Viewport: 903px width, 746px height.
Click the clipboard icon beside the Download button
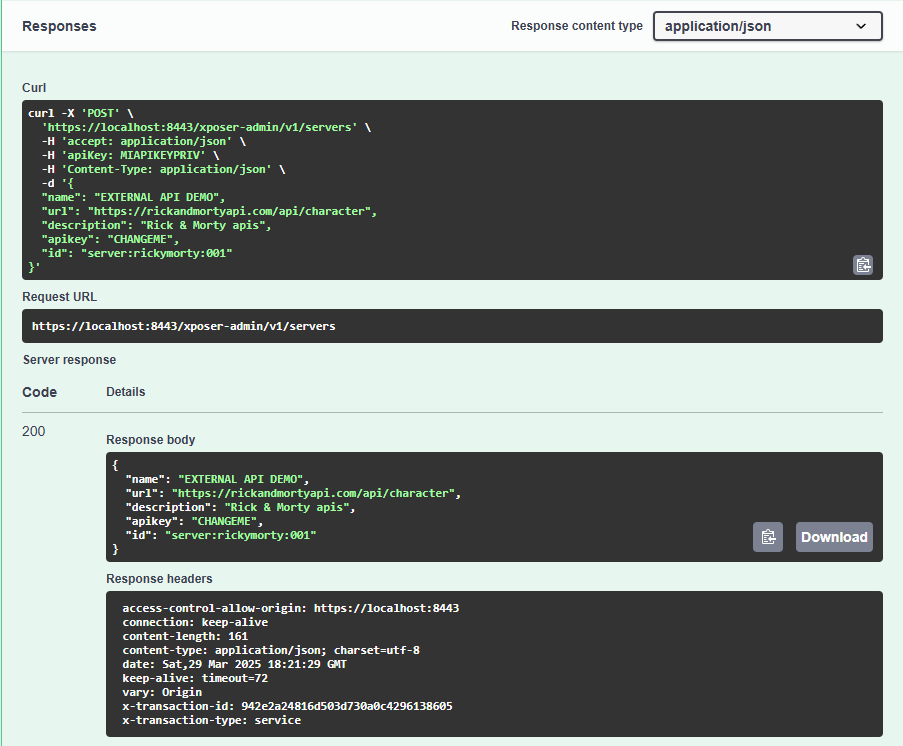[767, 537]
